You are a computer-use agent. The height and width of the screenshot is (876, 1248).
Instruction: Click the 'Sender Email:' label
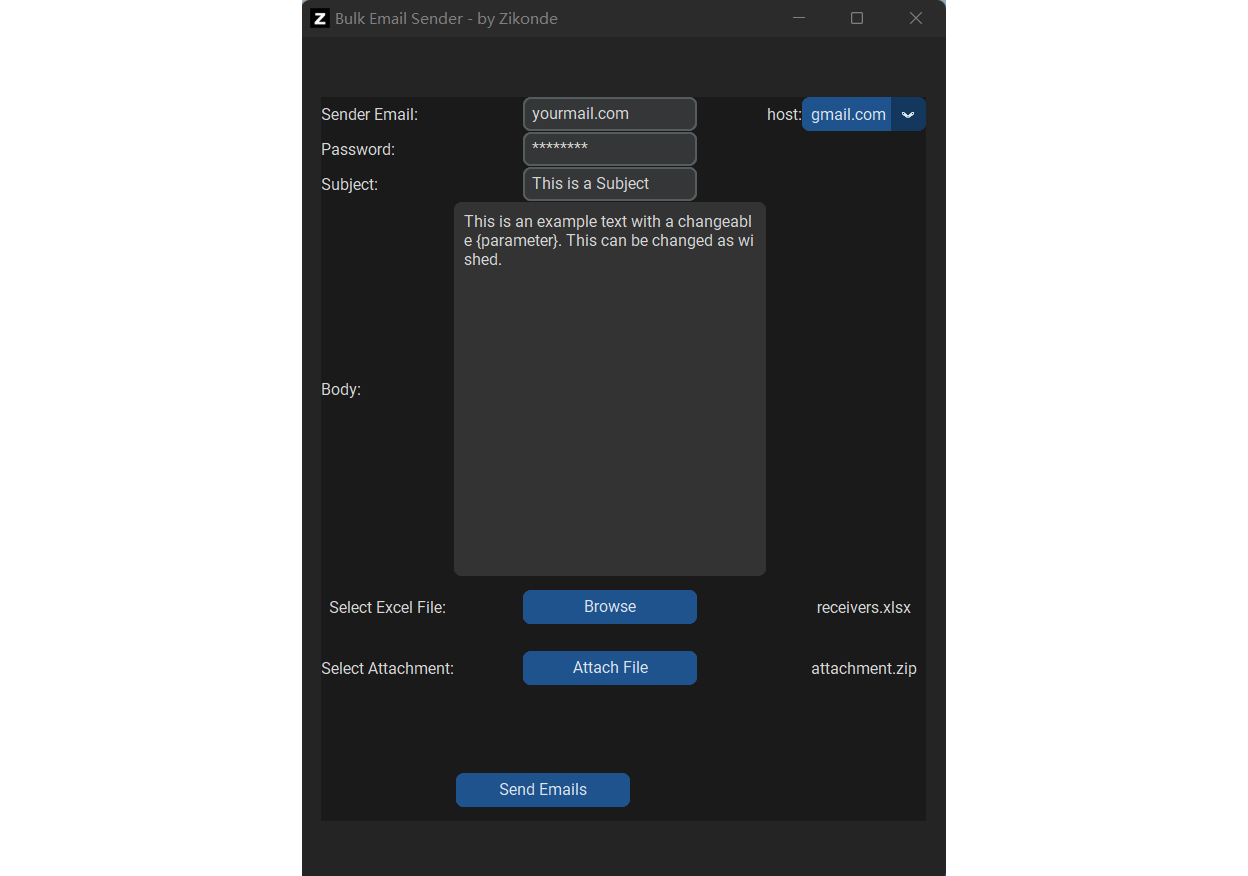[x=369, y=114]
